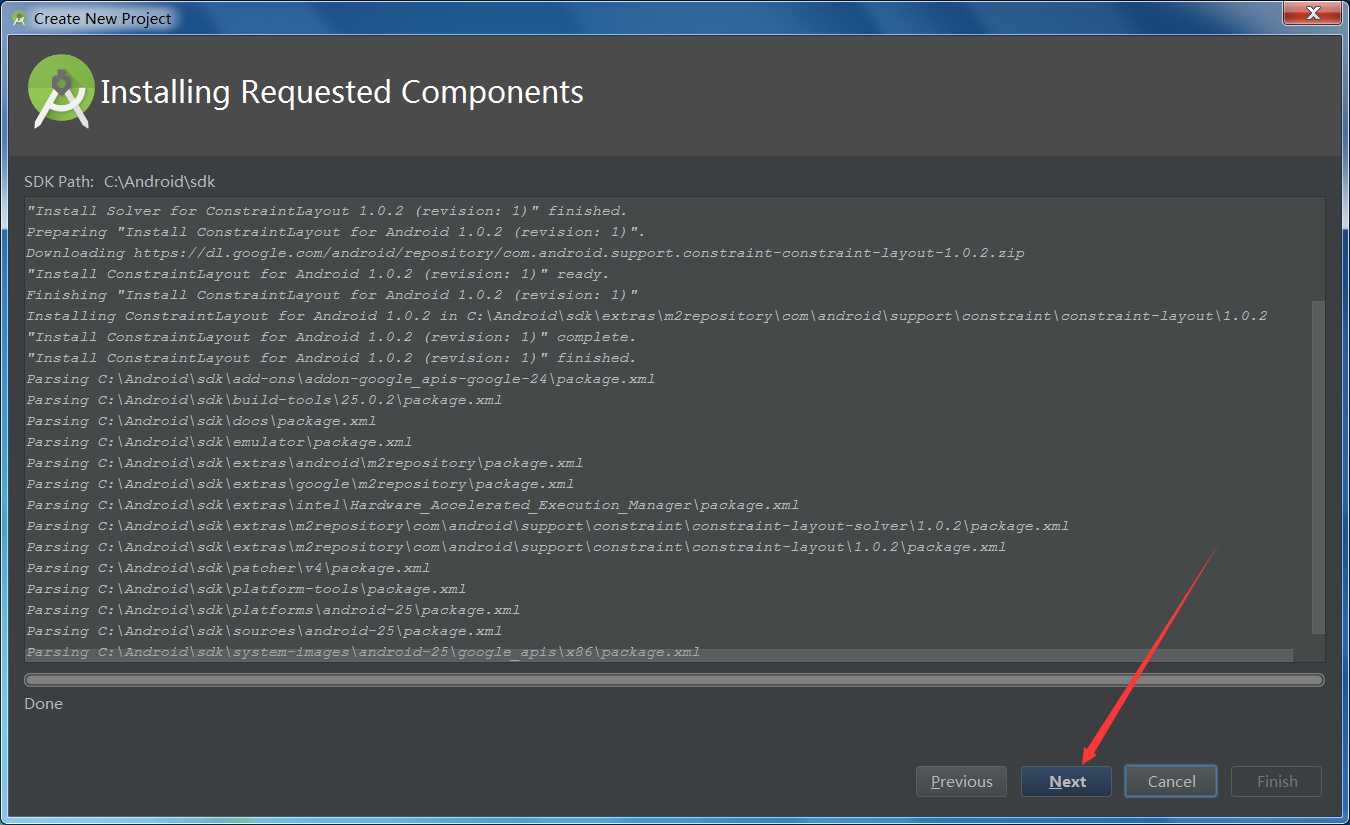Click the line parsing sdk\docs\package.xml

201,421
